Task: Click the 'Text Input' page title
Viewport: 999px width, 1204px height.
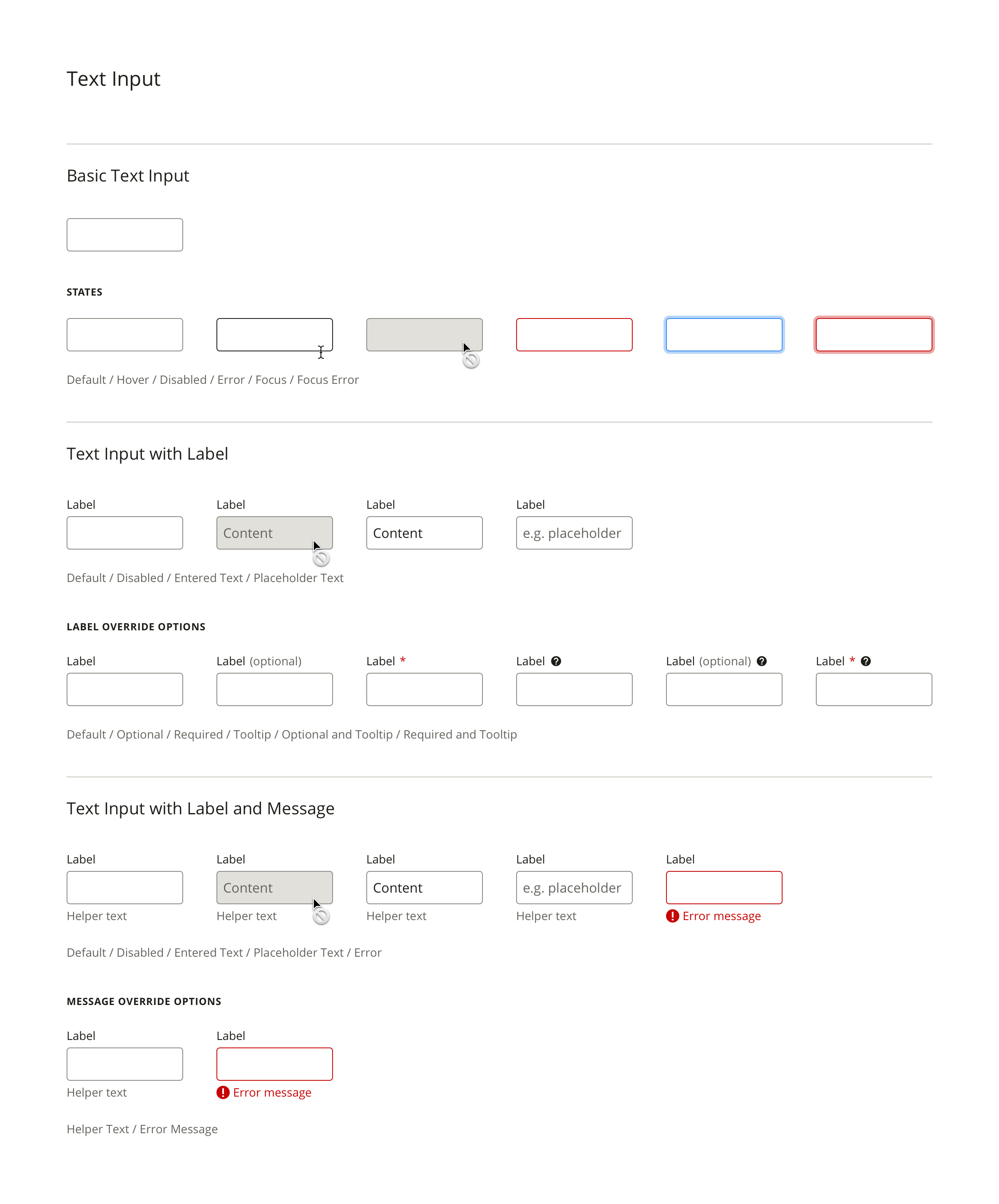Action: coord(114,79)
